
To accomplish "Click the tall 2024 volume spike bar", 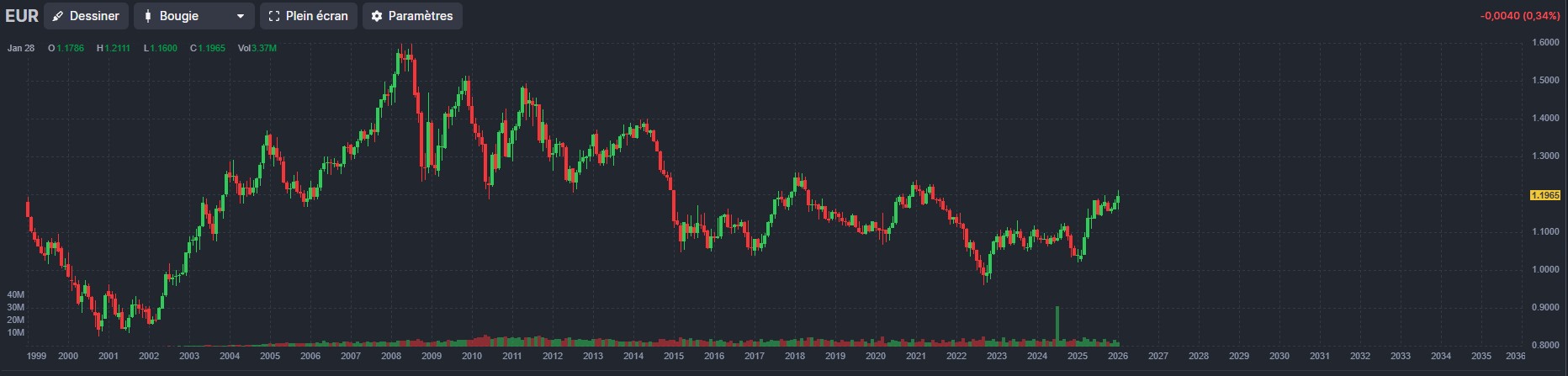I will [1057, 325].
